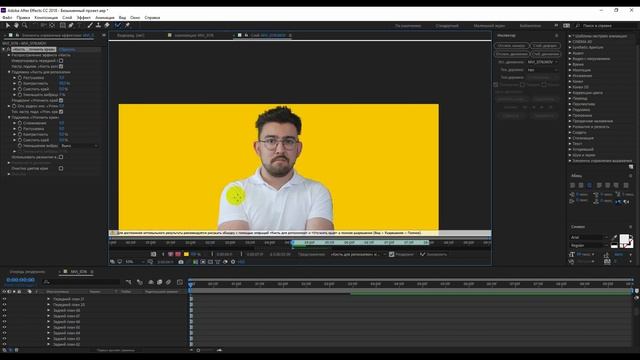The image size is (640, 360).
Task: Expand the Synthetic Aperture effects category
Action: coord(570,47)
